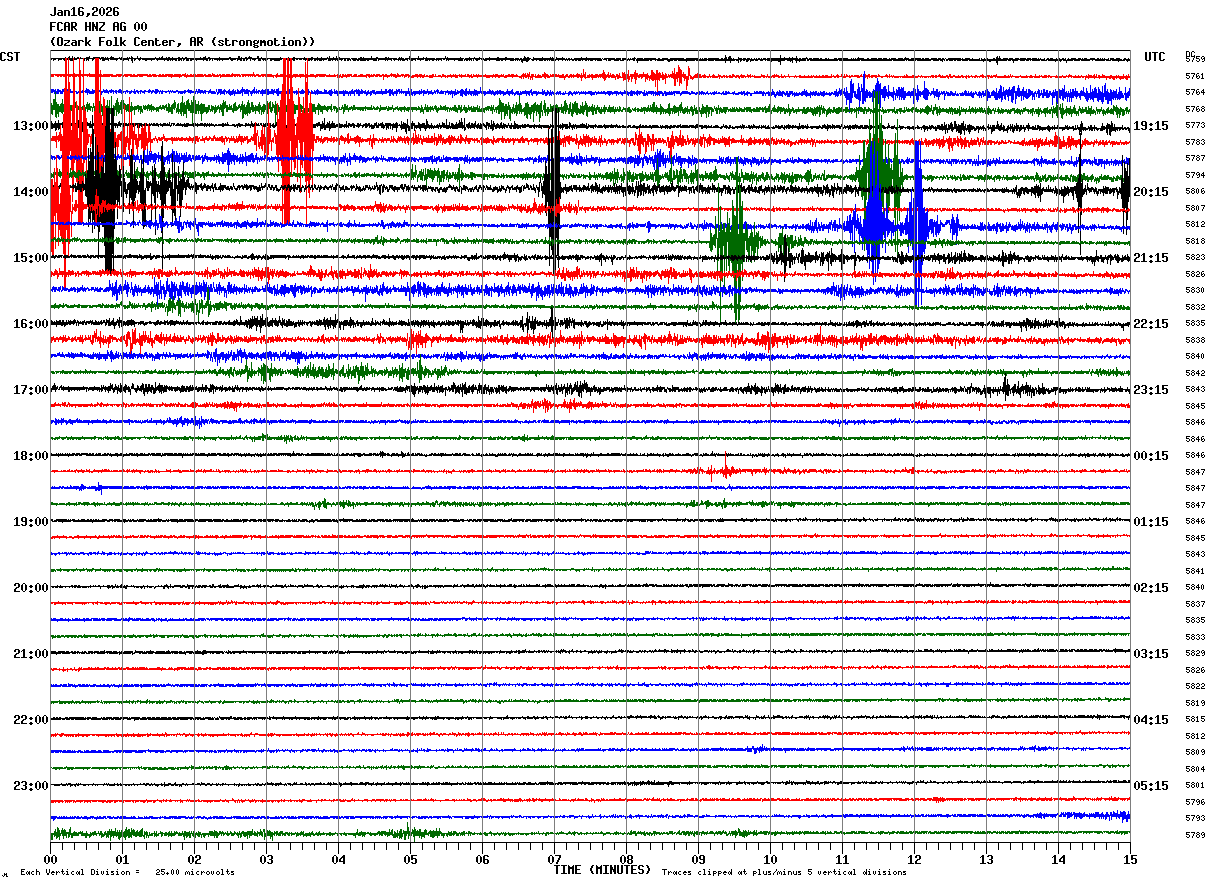Select DC offset value 5789
The height and width of the screenshot is (886, 1210).
pos(1195,835)
